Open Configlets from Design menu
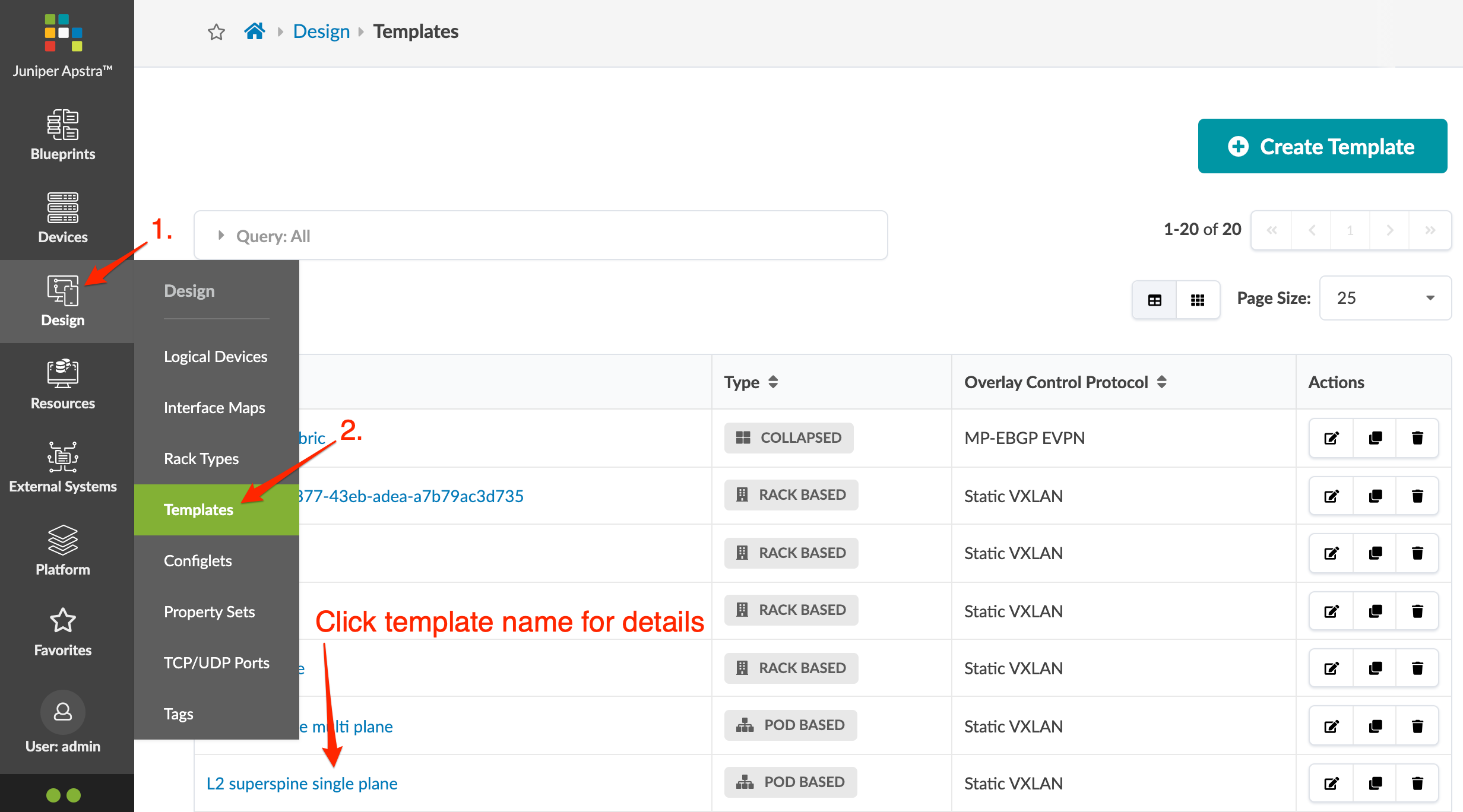The width and height of the screenshot is (1463, 812). (198, 561)
